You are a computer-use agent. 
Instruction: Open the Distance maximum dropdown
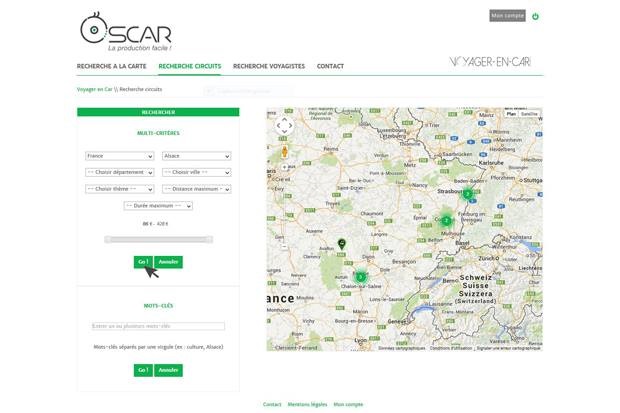tap(197, 189)
